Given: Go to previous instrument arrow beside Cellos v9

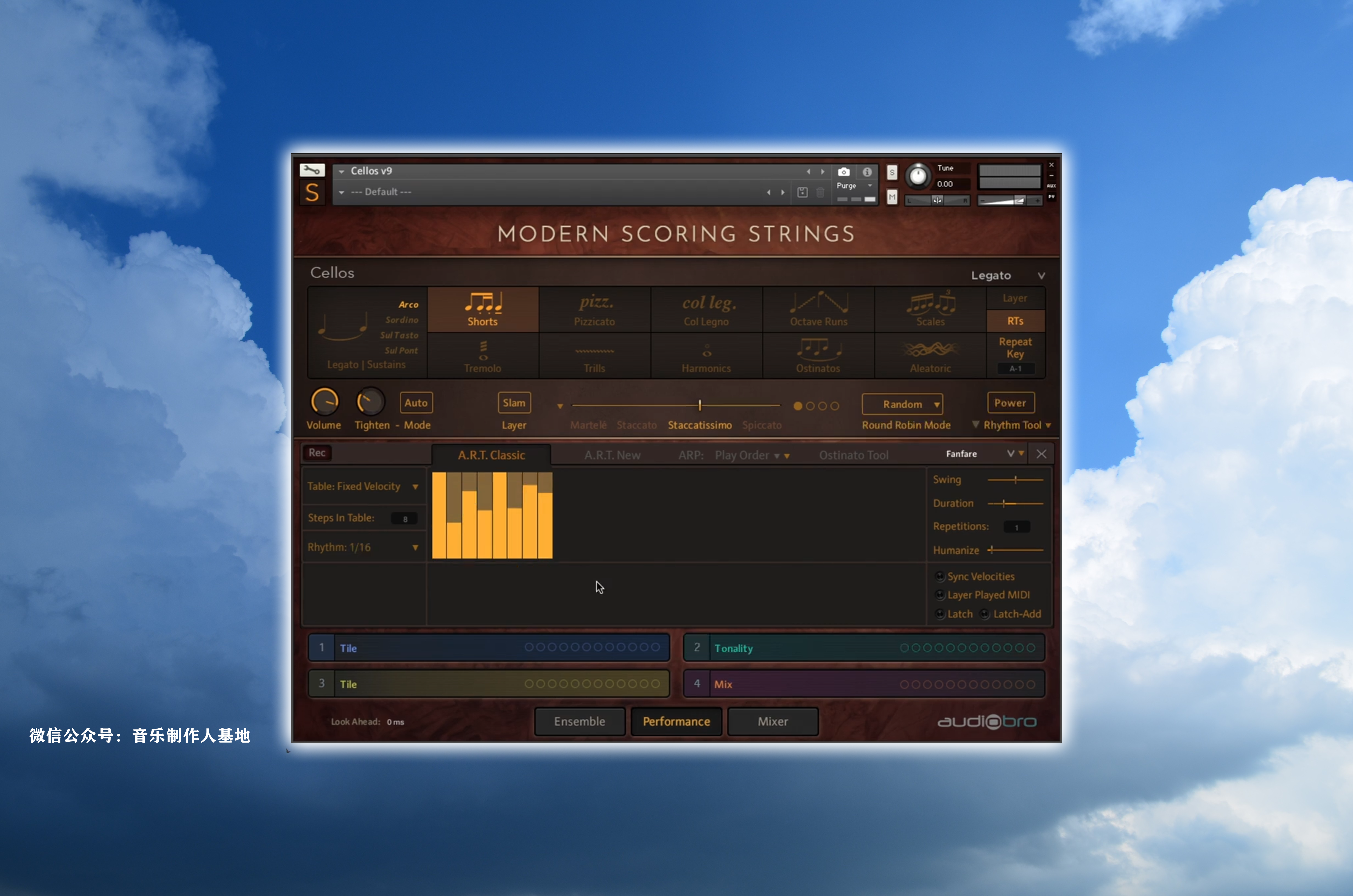Looking at the screenshot, I should [808, 171].
